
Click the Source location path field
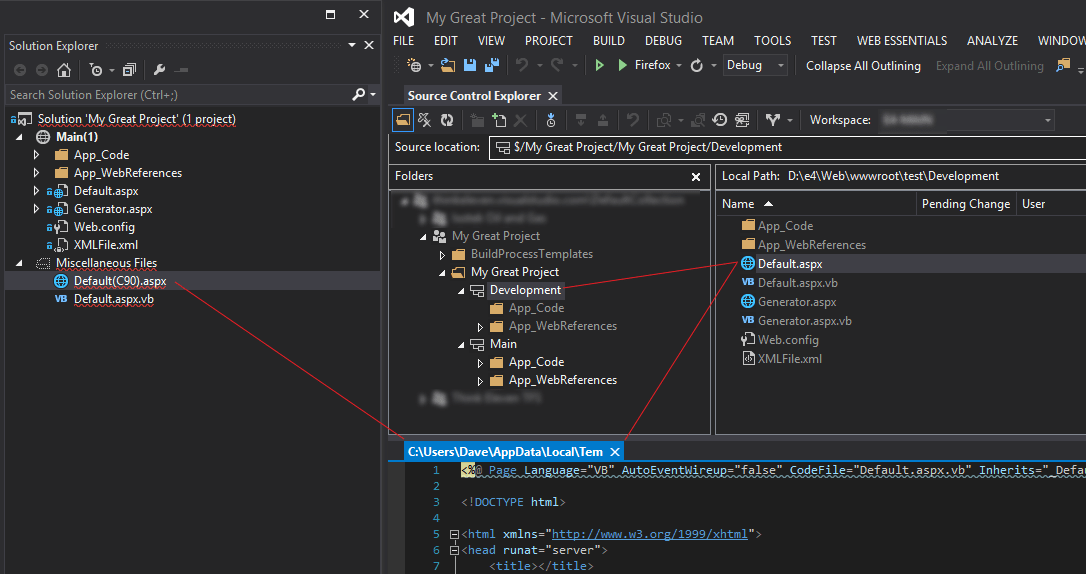coord(787,147)
